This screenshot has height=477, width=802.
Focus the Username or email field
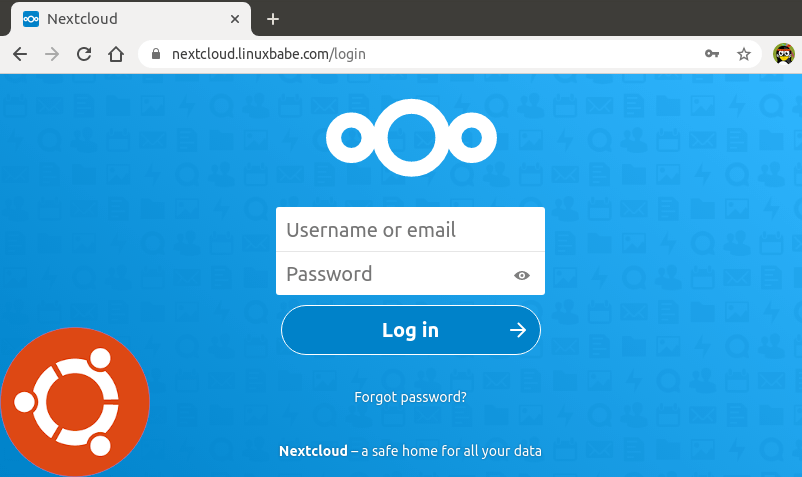[410, 230]
